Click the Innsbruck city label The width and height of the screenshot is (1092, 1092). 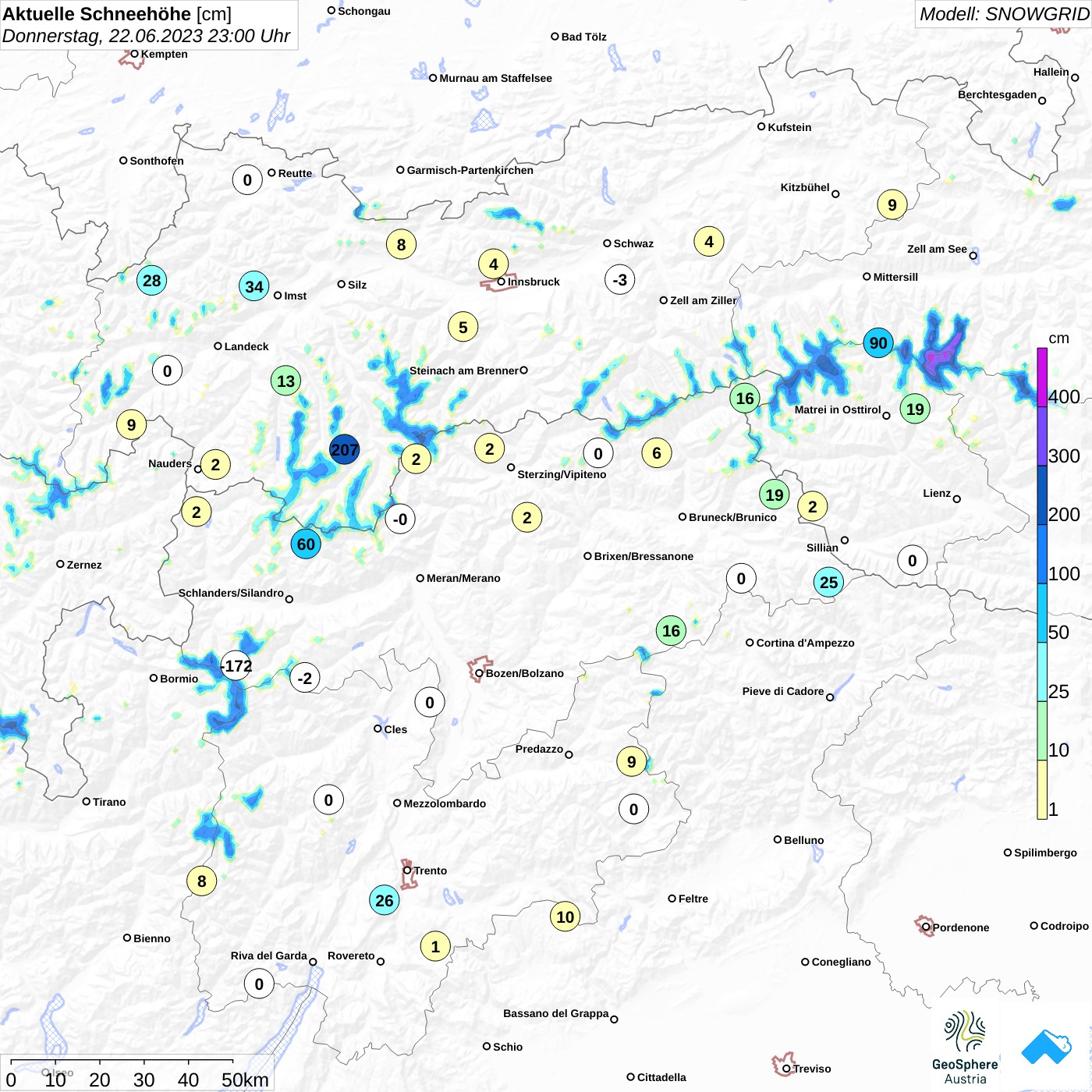click(x=534, y=282)
